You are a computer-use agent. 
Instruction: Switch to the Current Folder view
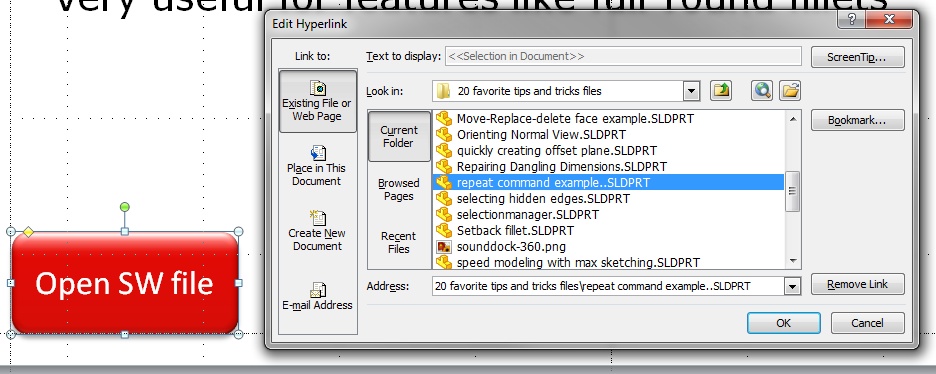[x=399, y=136]
